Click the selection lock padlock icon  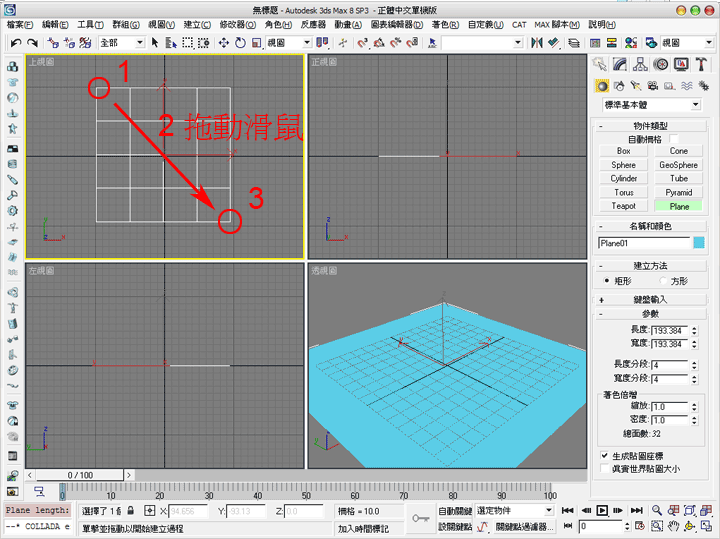tap(131, 511)
